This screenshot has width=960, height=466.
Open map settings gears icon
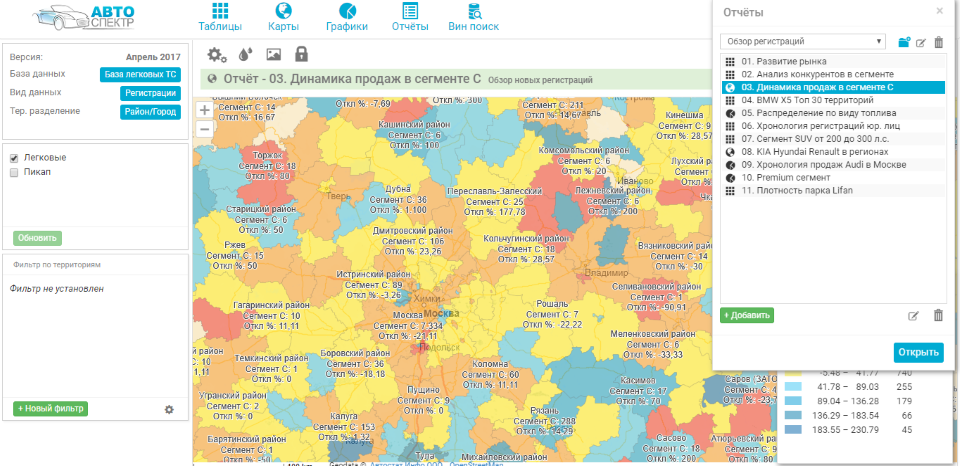point(216,54)
